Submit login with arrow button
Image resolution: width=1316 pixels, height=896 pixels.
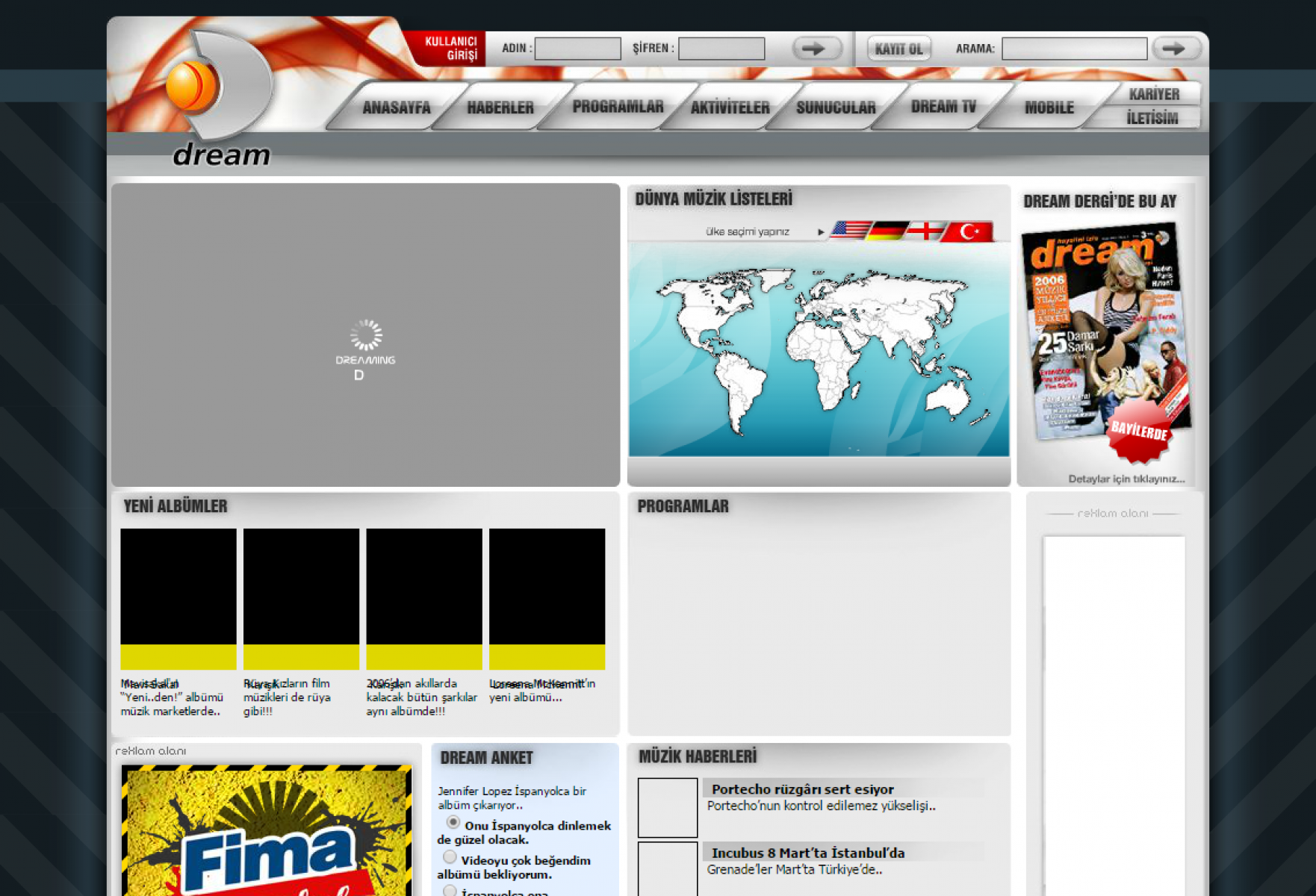(x=816, y=49)
